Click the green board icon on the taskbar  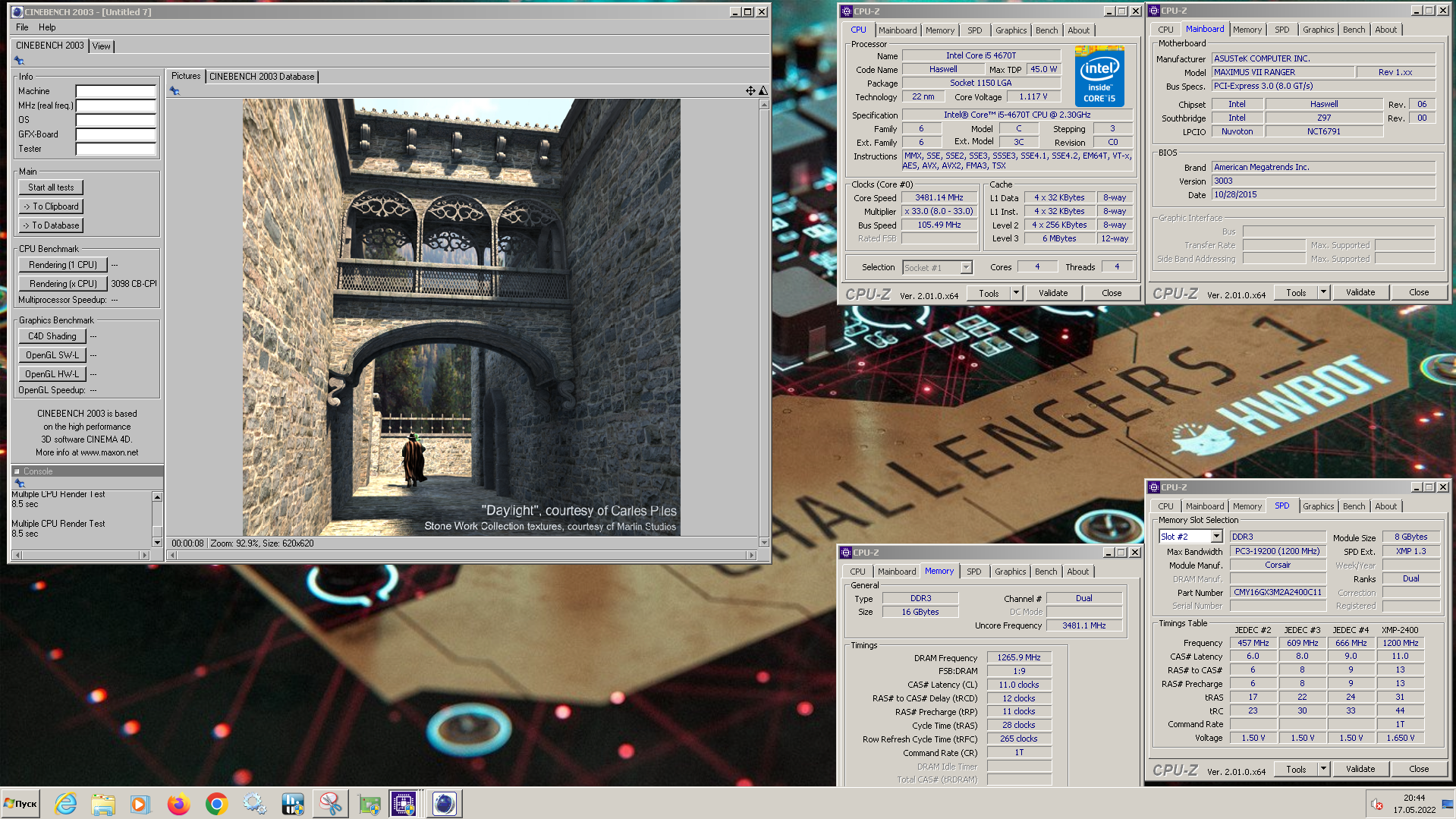369,804
